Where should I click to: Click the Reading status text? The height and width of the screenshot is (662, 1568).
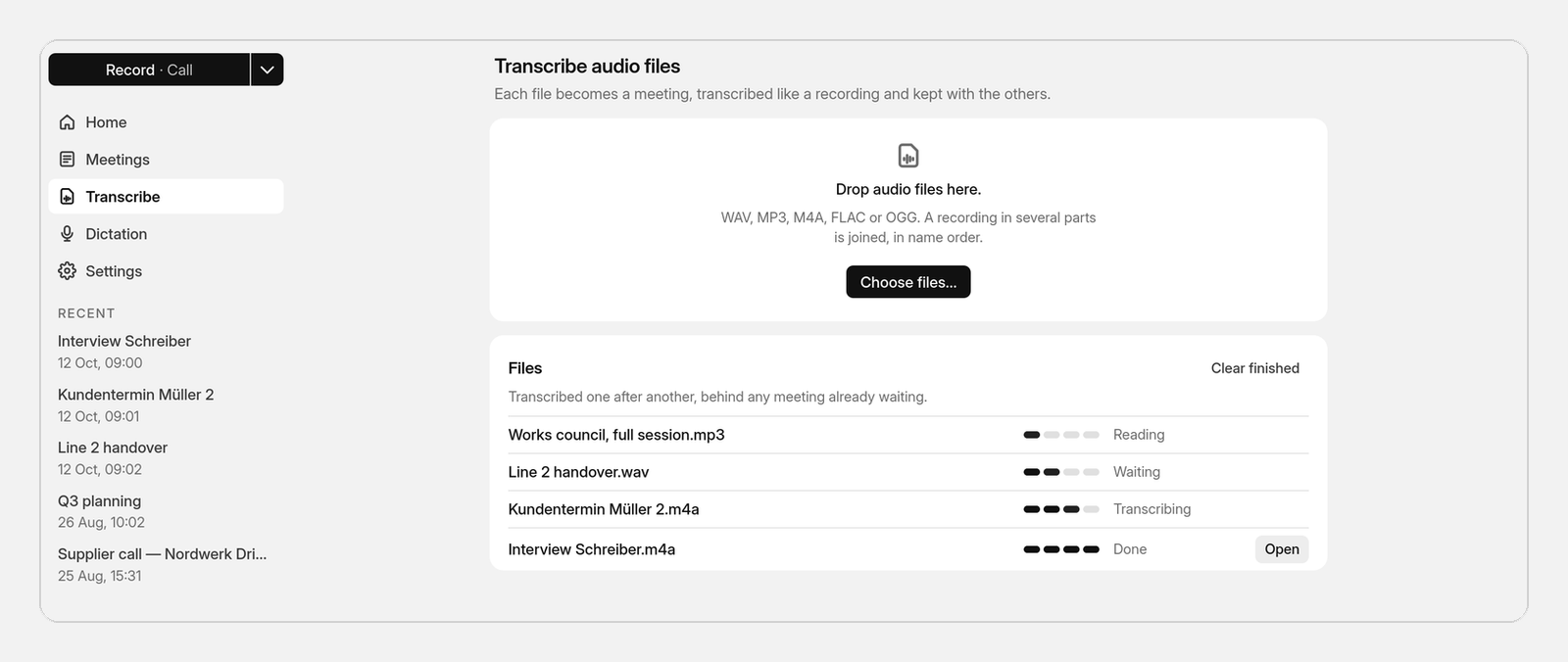(1139, 435)
